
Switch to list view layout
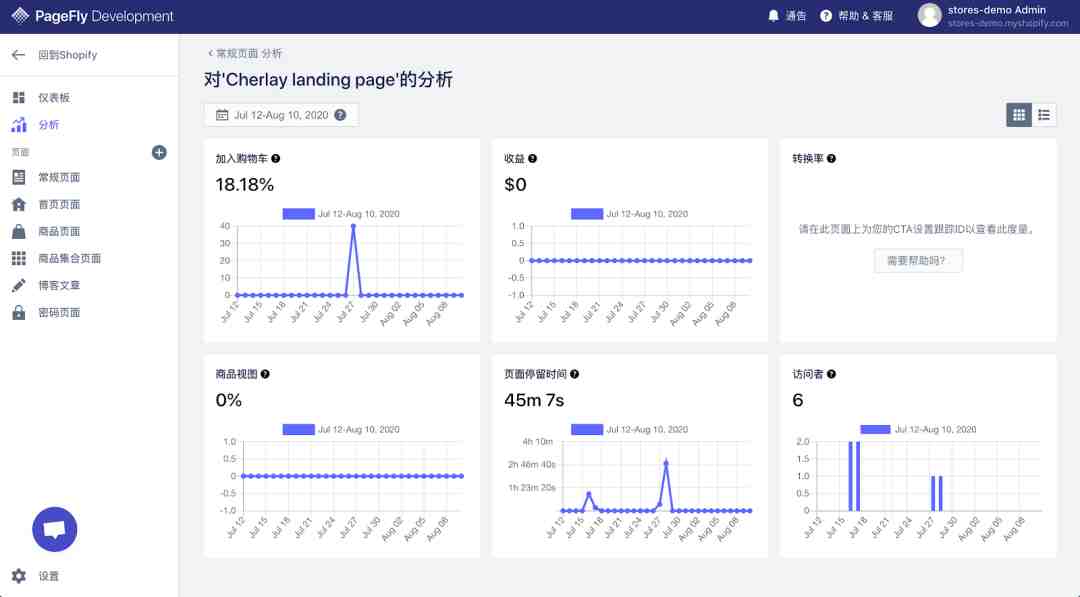[1044, 115]
